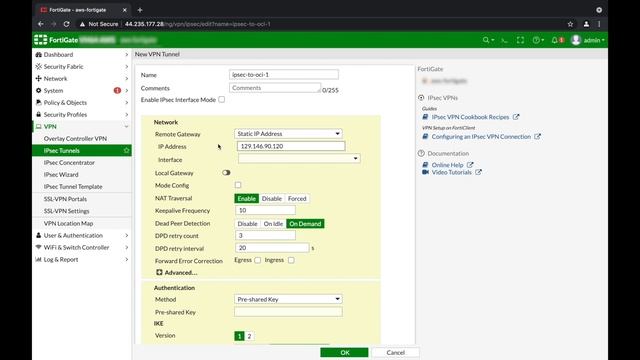Click the Video Tutorials camera icon
Viewport: 640px width, 360px height.
coord(425,172)
